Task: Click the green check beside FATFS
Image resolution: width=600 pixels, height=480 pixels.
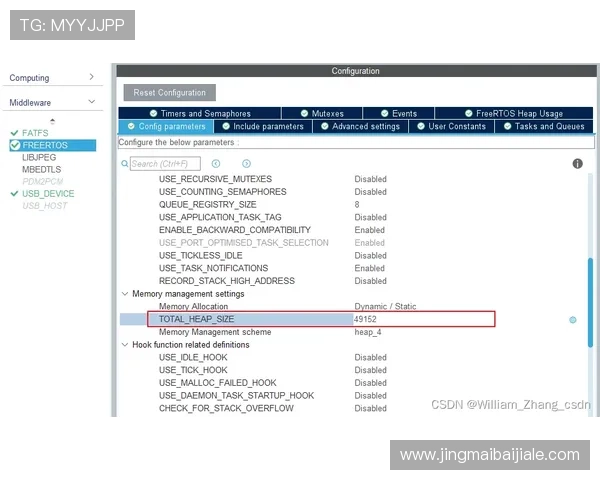Action: pos(14,133)
